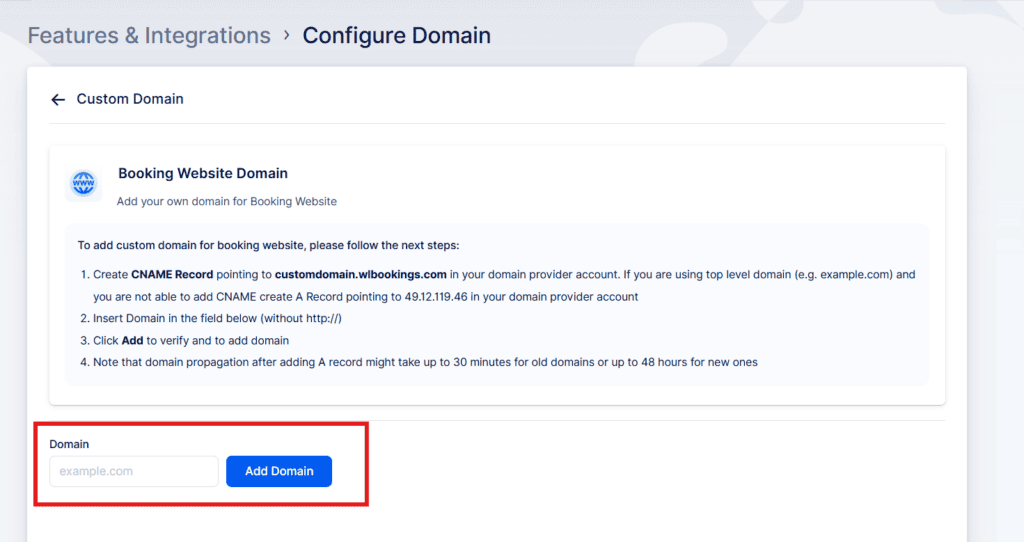The height and width of the screenshot is (542, 1024).
Task: Focus the Domain input field
Action: [x=134, y=471]
